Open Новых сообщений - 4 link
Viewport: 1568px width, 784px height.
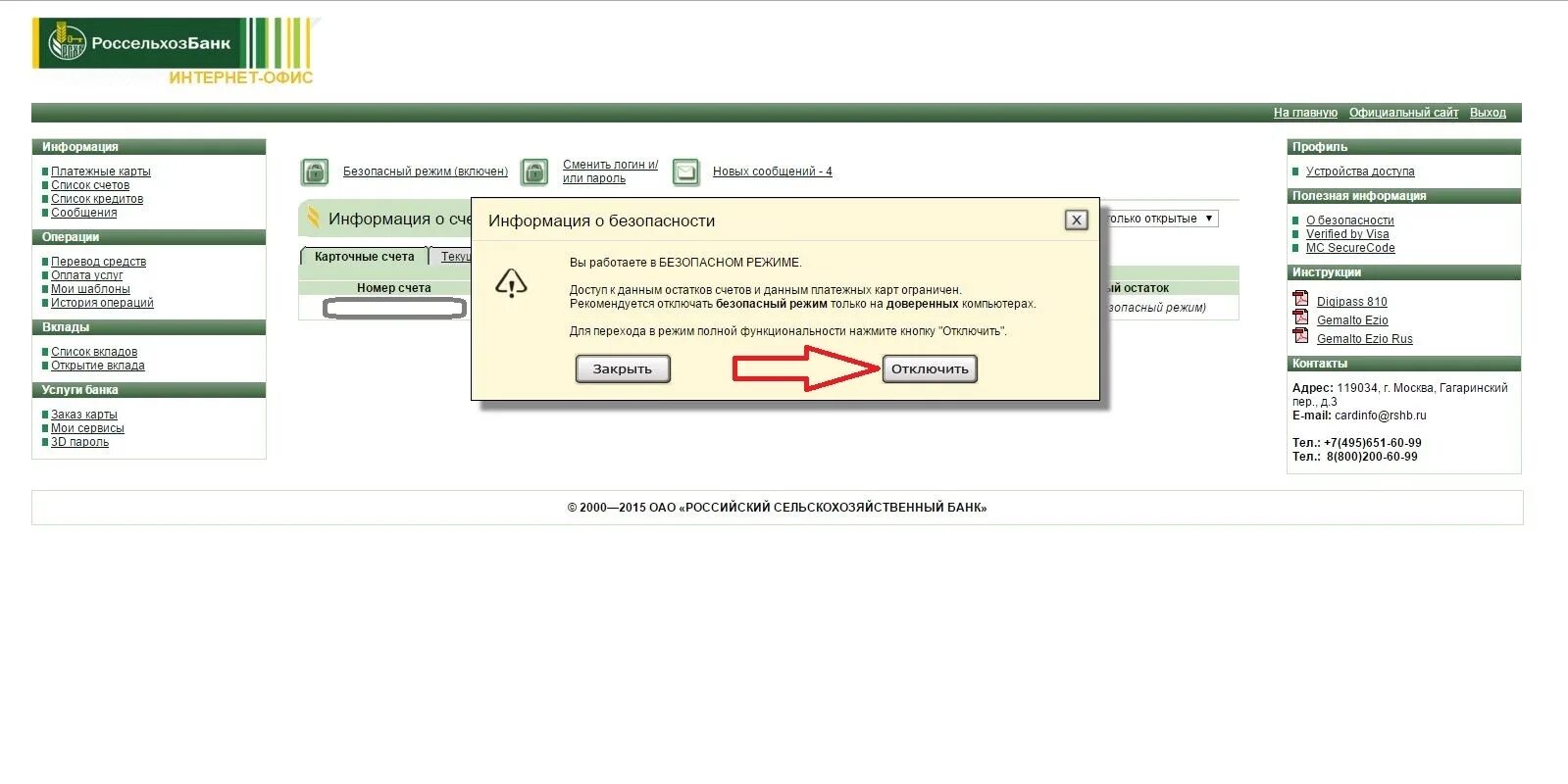773,171
